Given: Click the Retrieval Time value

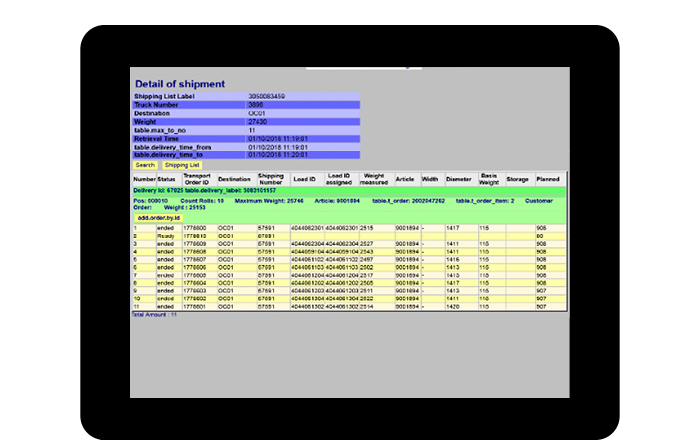Looking at the screenshot, I should click(x=278, y=139).
